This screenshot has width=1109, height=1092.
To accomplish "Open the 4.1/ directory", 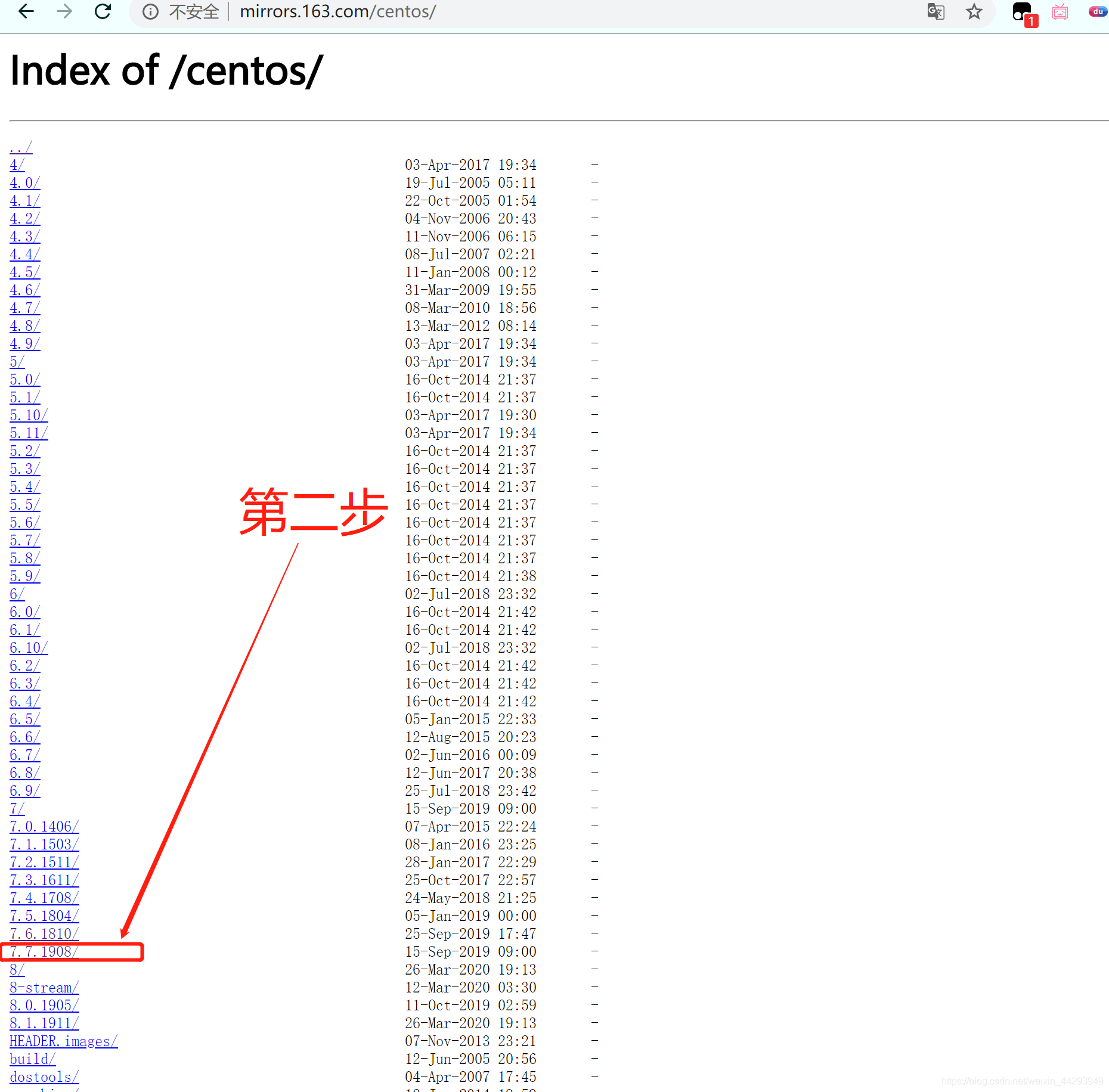I will pyautogui.click(x=25, y=200).
